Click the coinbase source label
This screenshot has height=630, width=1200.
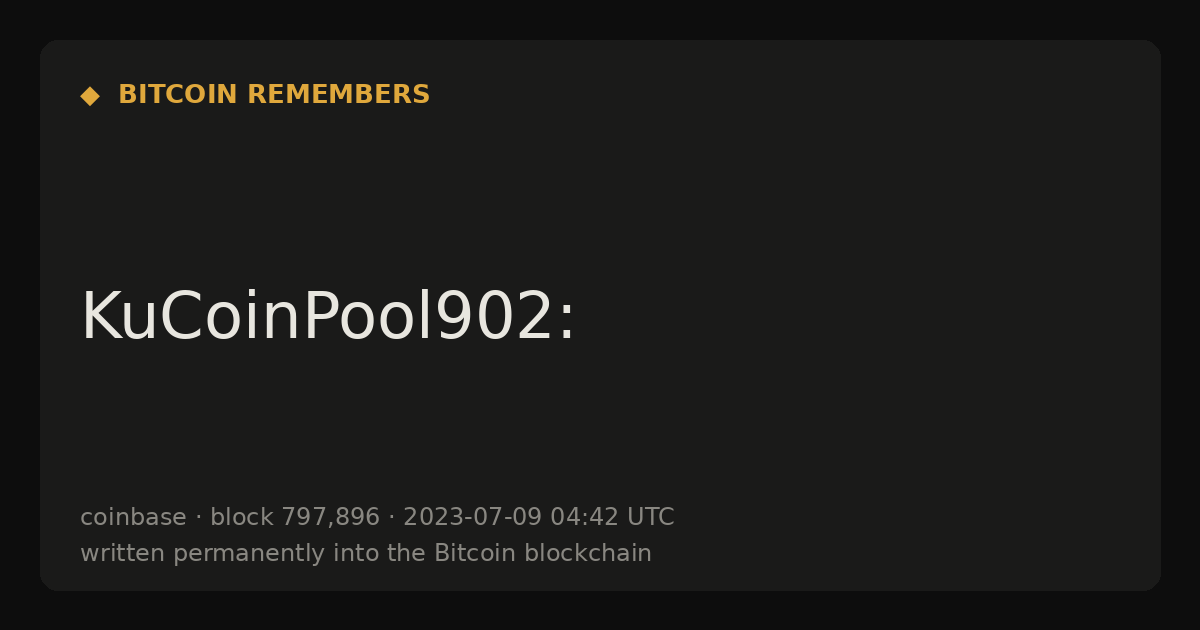[133, 517]
